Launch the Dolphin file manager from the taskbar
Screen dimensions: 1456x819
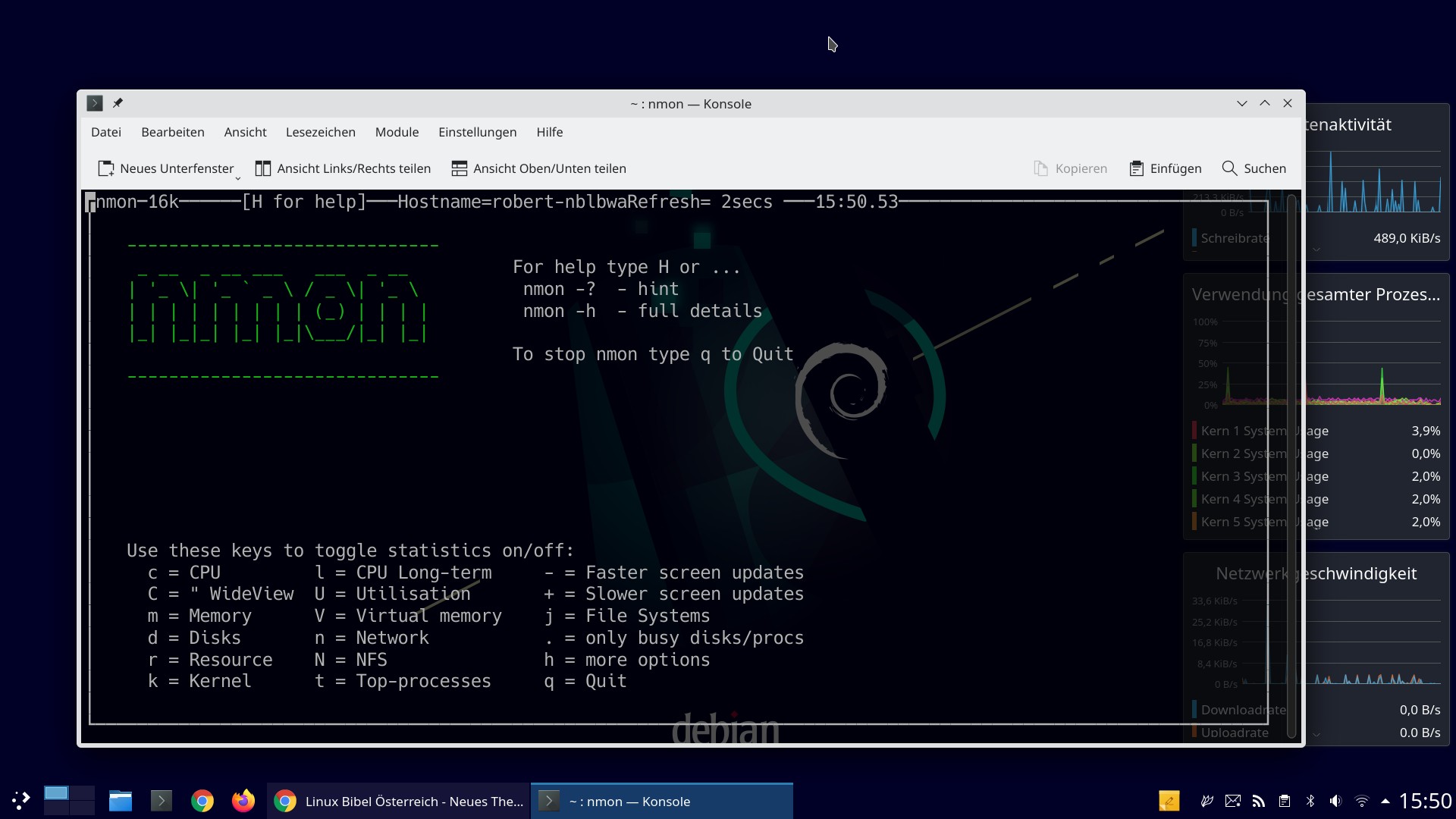click(120, 800)
